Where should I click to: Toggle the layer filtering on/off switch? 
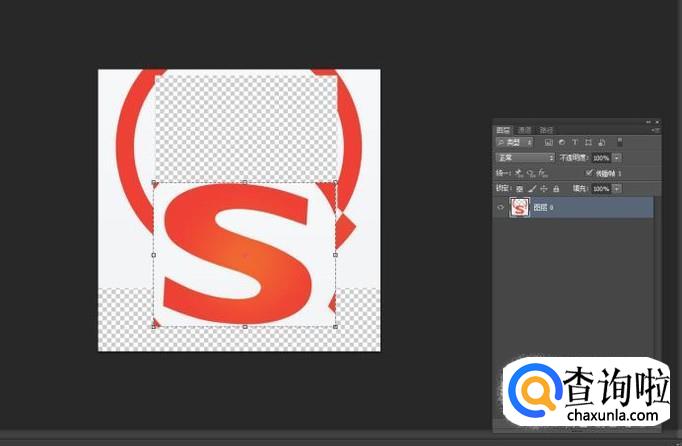(620, 142)
